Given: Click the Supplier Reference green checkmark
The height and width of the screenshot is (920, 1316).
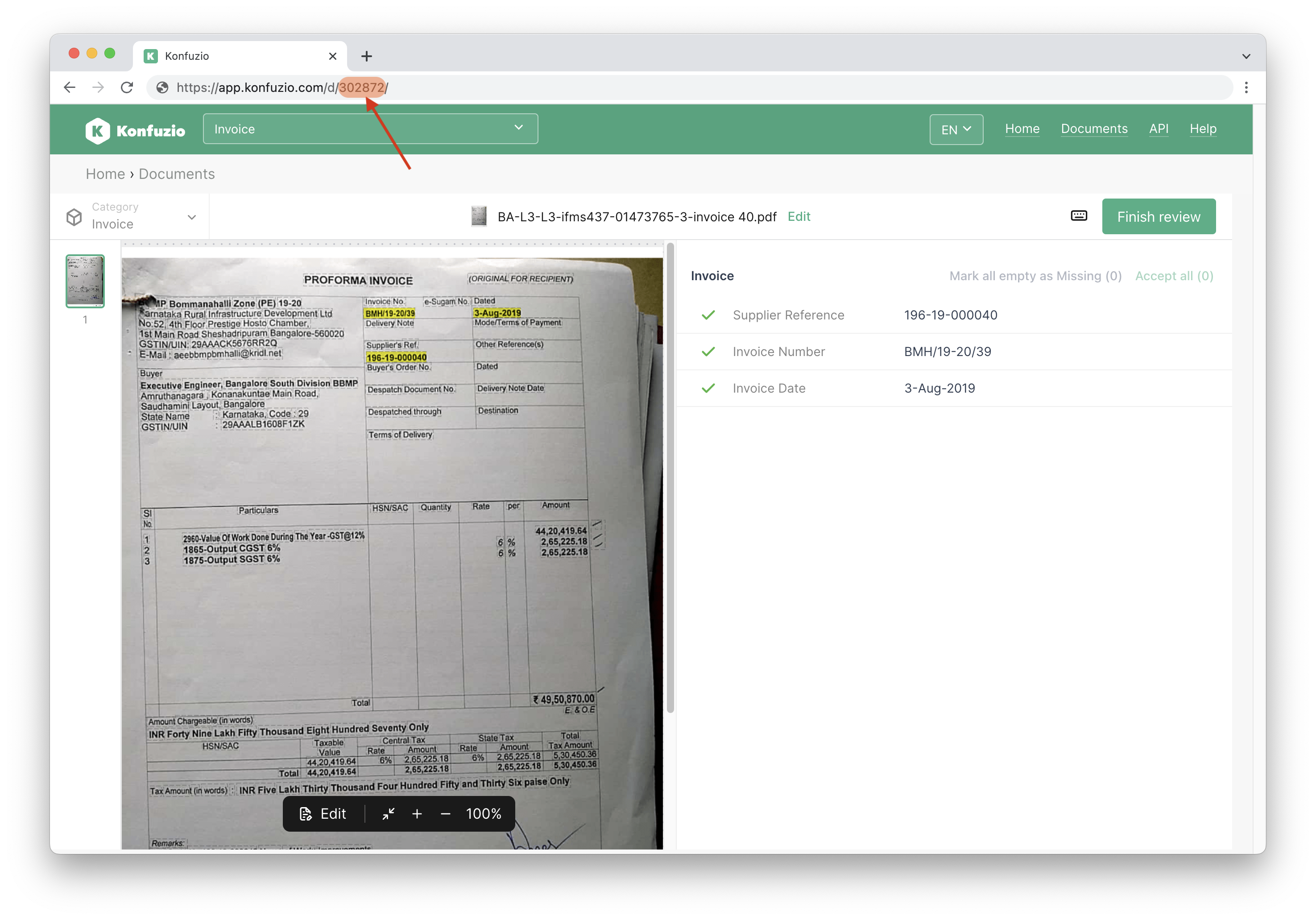Looking at the screenshot, I should click(x=708, y=315).
